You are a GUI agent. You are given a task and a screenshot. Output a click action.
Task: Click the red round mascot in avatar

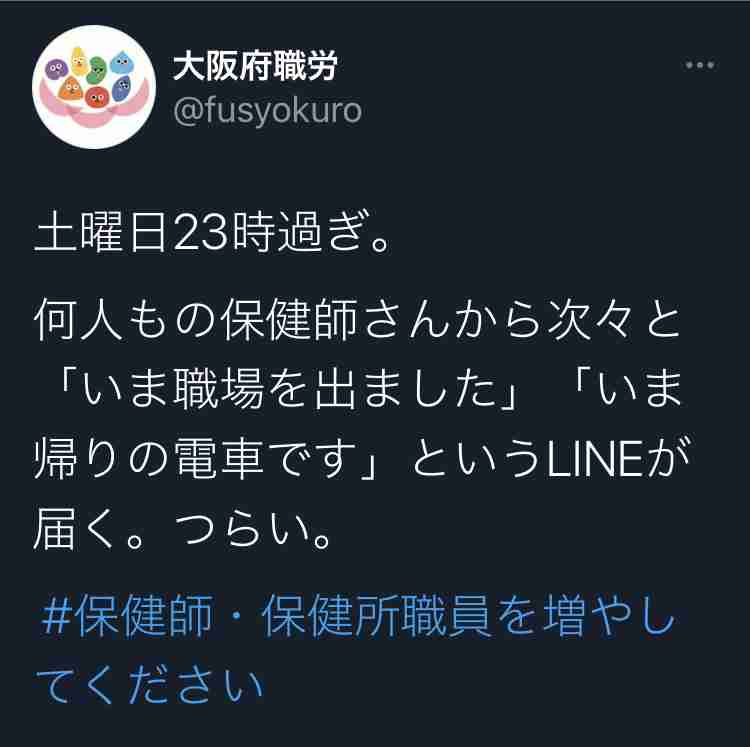point(97,98)
